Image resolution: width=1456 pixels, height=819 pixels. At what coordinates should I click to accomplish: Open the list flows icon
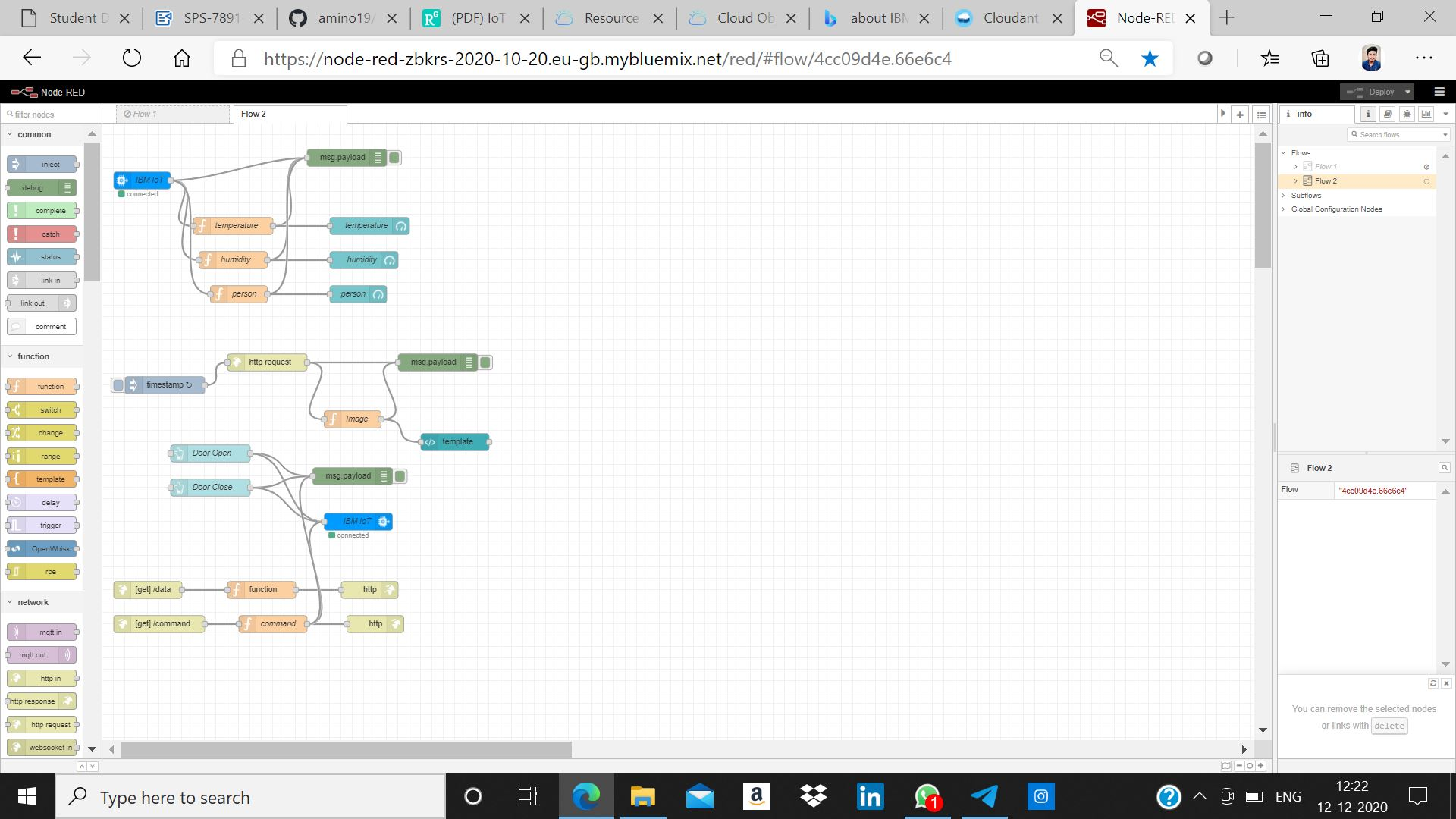(1261, 115)
